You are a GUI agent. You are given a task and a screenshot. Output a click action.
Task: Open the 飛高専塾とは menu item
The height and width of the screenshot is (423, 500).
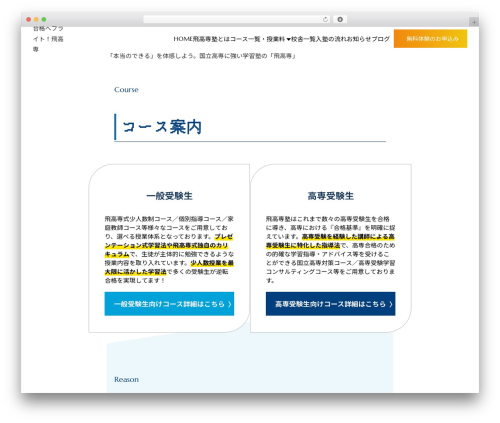[211, 39]
